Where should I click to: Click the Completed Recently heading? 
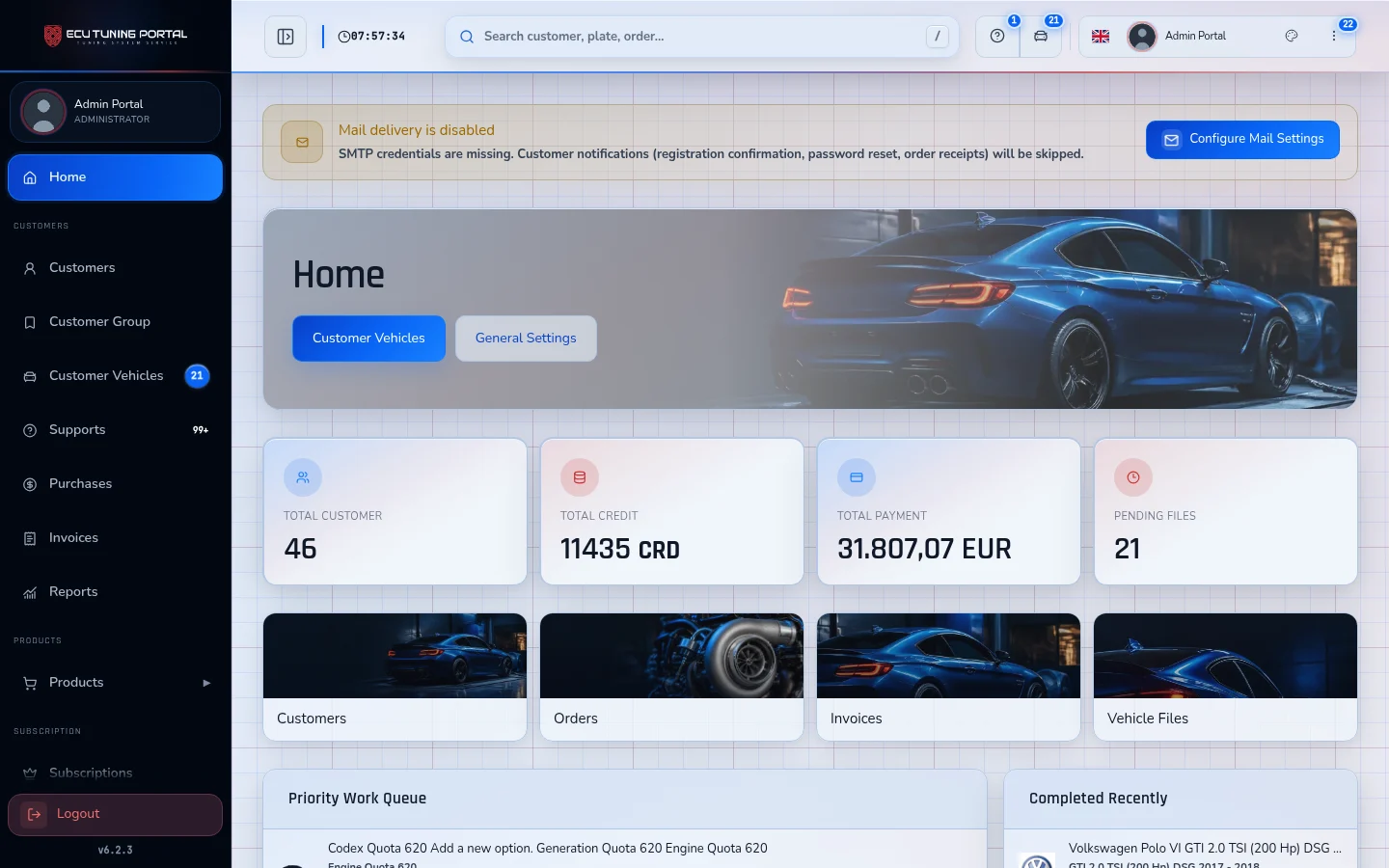(x=1098, y=799)
